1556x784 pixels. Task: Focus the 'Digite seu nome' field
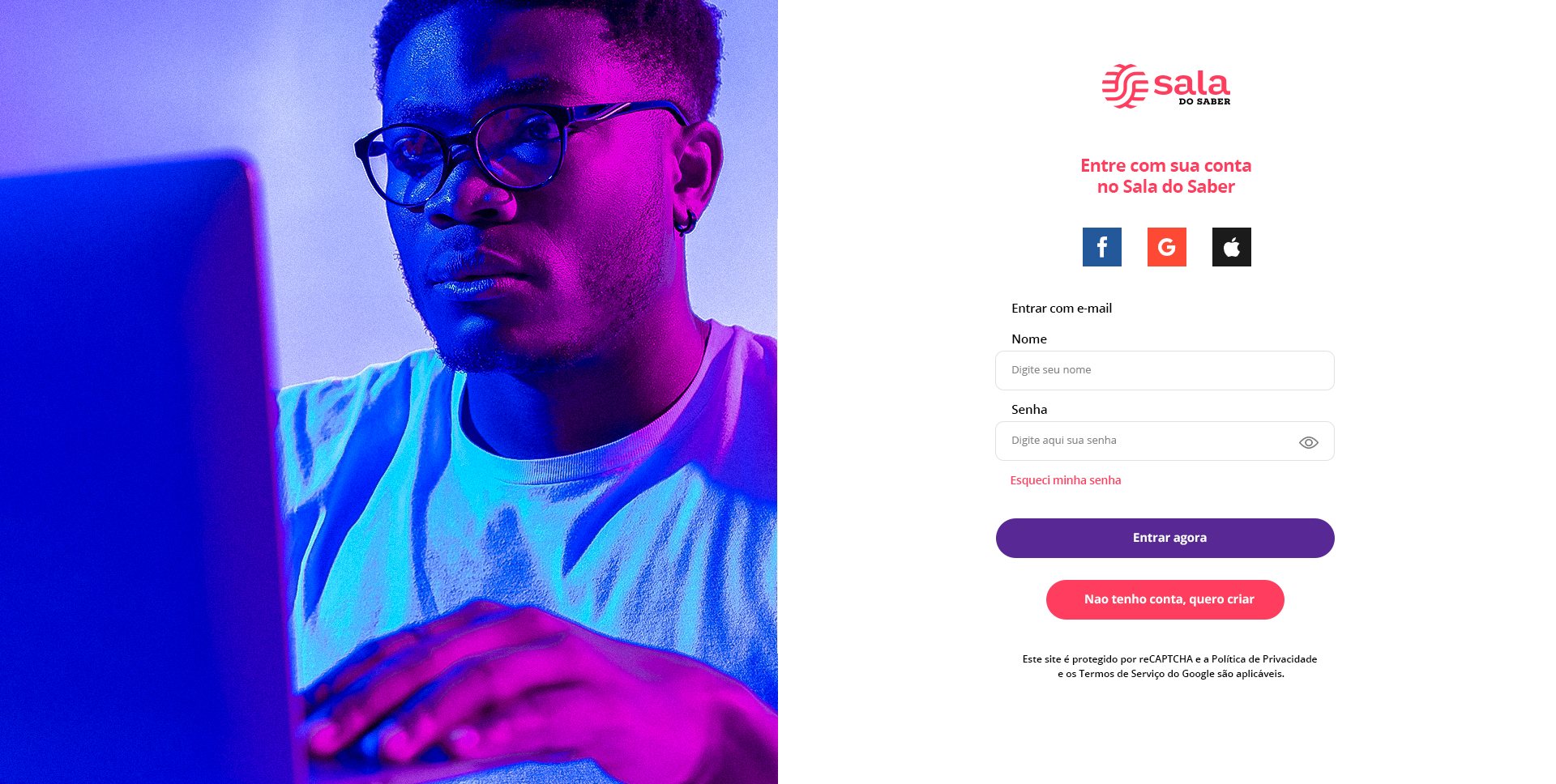(1165, 370)
